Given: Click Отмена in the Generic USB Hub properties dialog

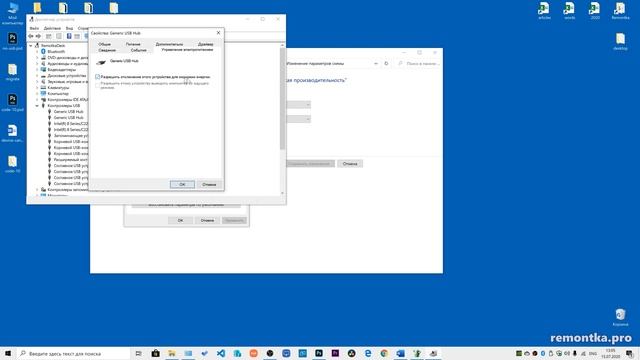Looking at the screenshot, I should pyautogui.click(x=209, y=184).
